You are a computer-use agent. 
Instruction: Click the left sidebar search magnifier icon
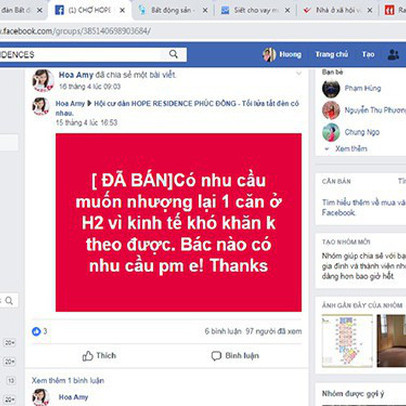tap(9, 301)
